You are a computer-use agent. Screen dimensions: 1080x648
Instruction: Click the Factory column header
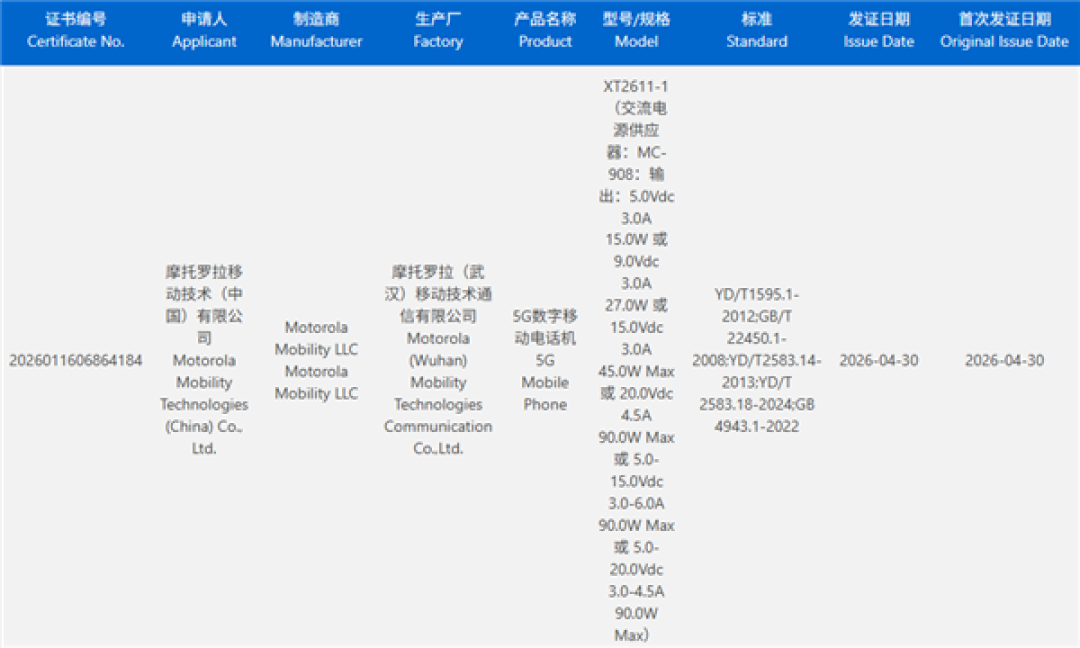[438, 31]
